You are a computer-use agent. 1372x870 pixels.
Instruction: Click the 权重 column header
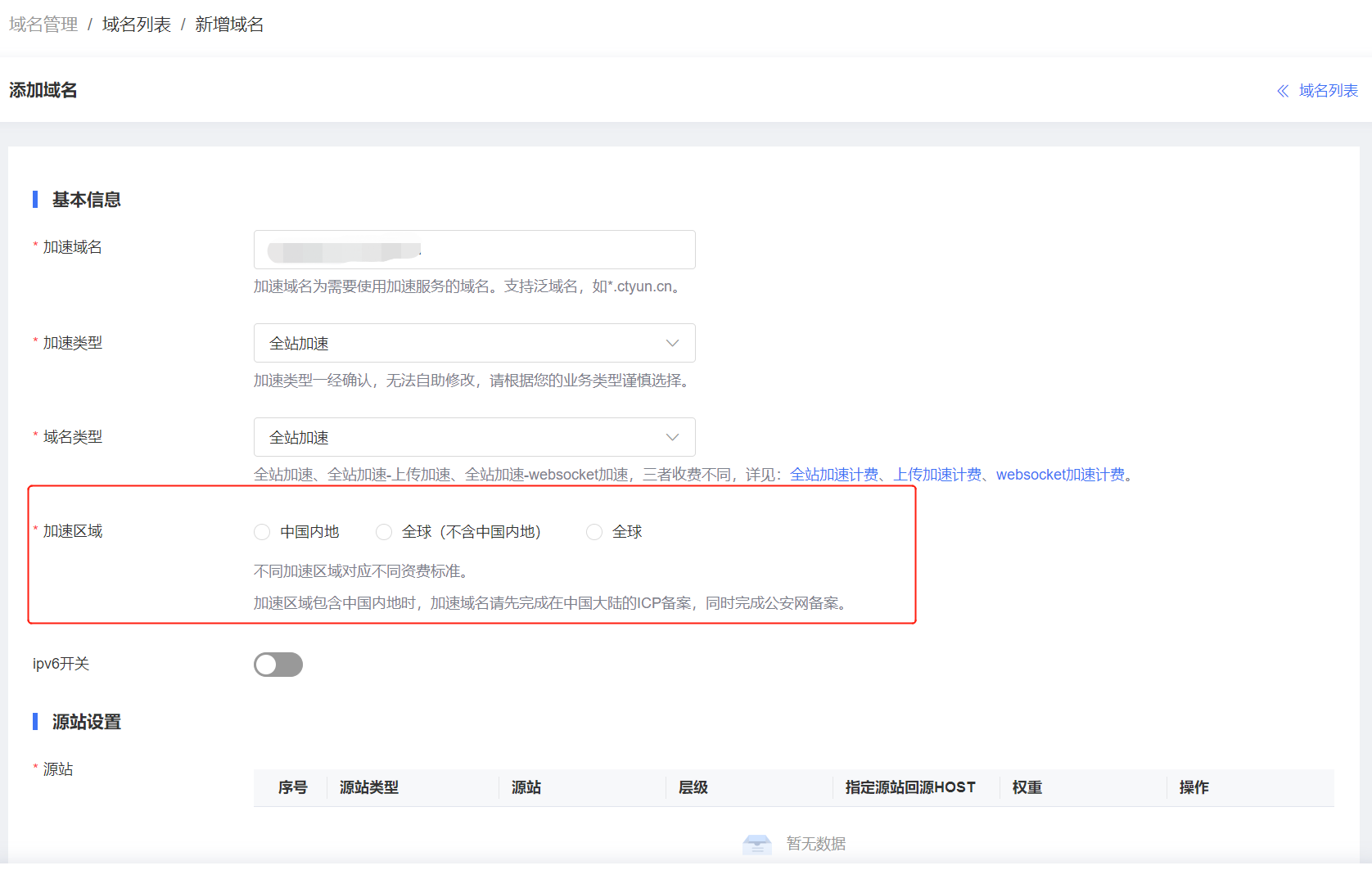[x=1027, y=787]
